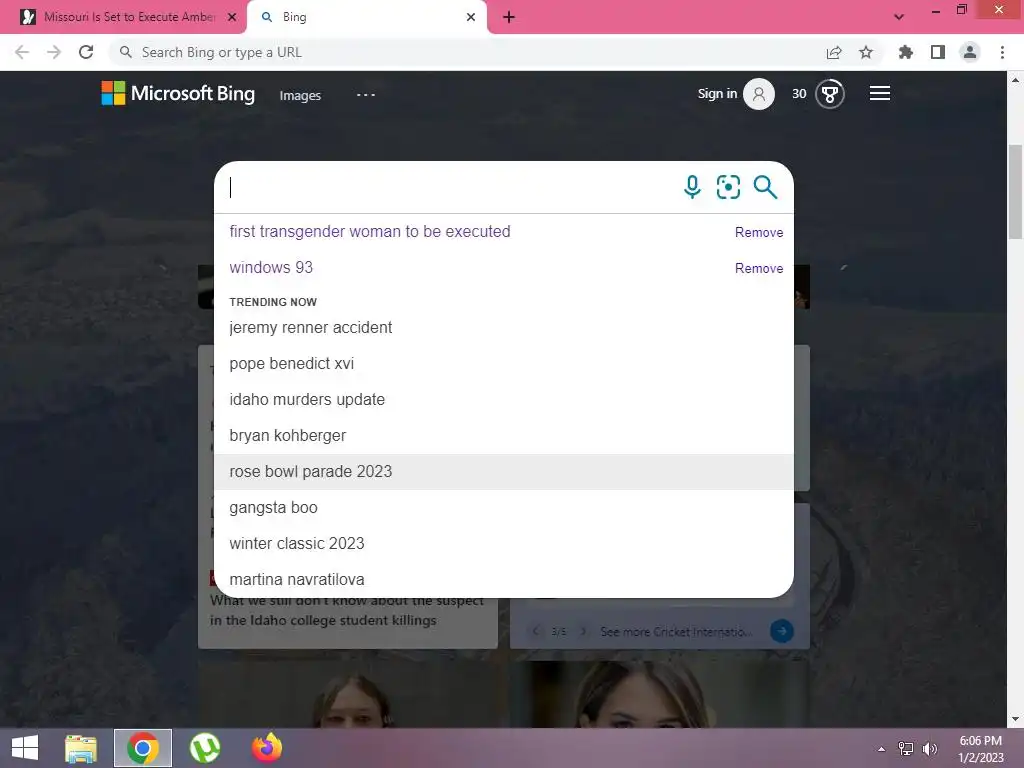
Task: Reload the page with refresh button
Action: [x=86, y=52]
